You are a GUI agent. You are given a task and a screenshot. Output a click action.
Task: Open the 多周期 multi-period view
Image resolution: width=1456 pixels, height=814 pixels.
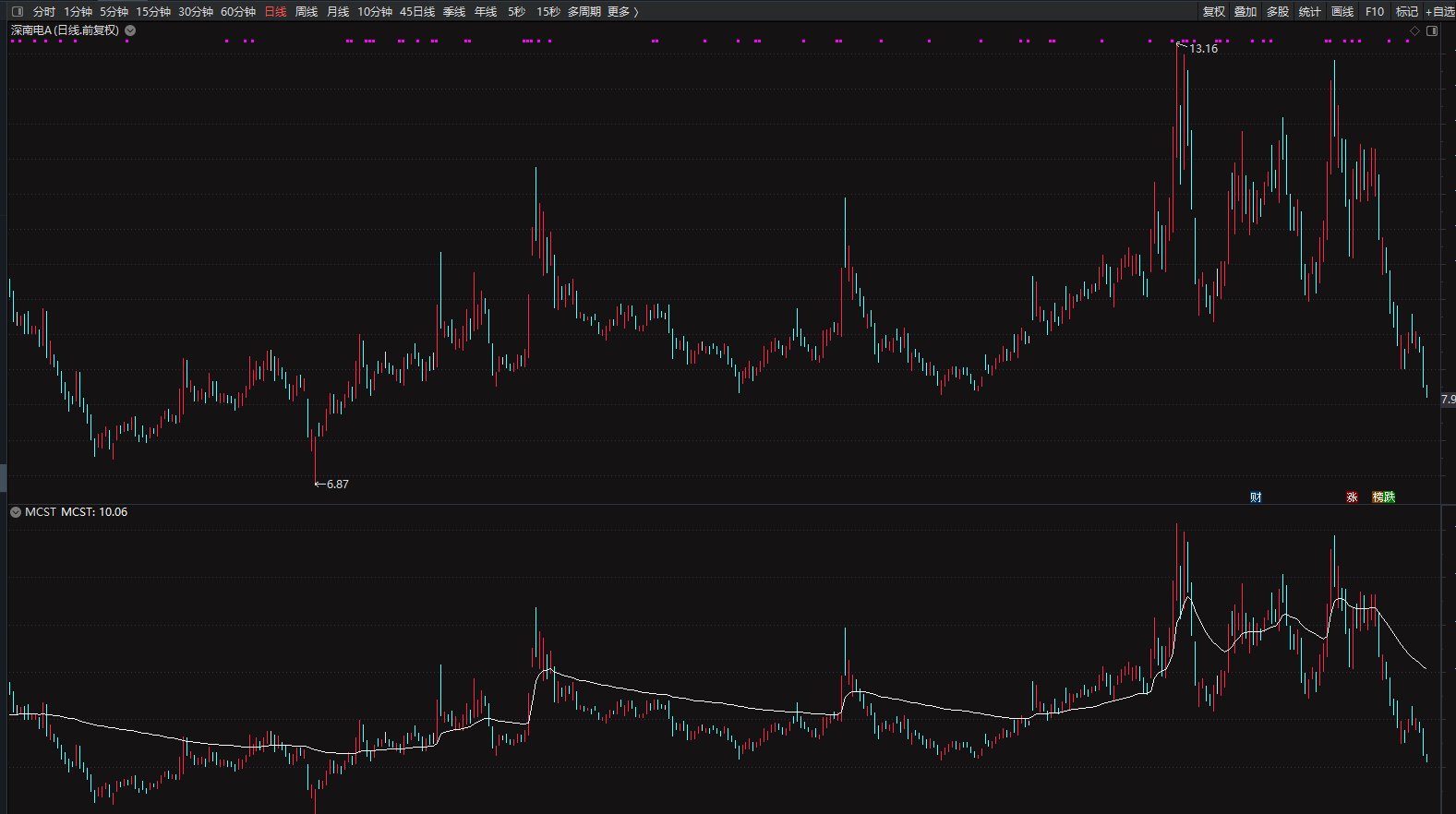tap(584, 12)
